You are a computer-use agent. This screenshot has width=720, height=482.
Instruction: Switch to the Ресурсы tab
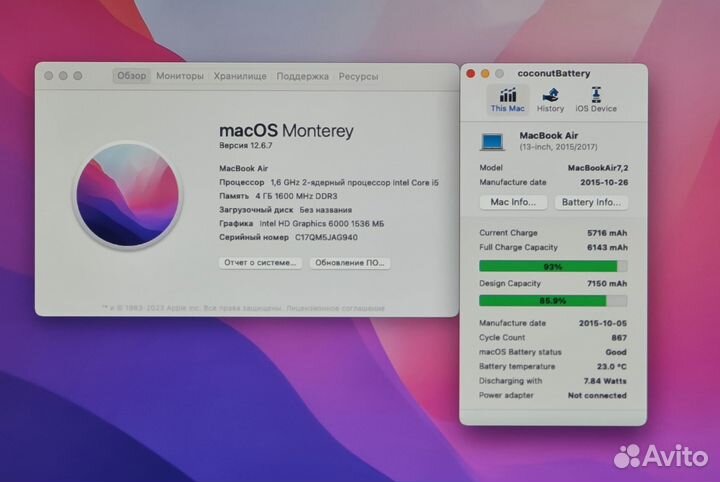click(x=358, y=76)
